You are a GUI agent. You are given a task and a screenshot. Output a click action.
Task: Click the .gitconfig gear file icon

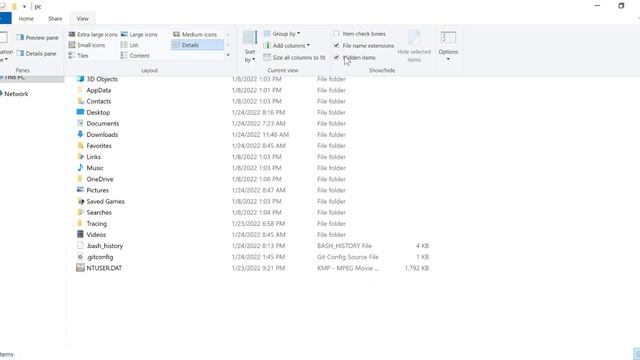point(80,257)
